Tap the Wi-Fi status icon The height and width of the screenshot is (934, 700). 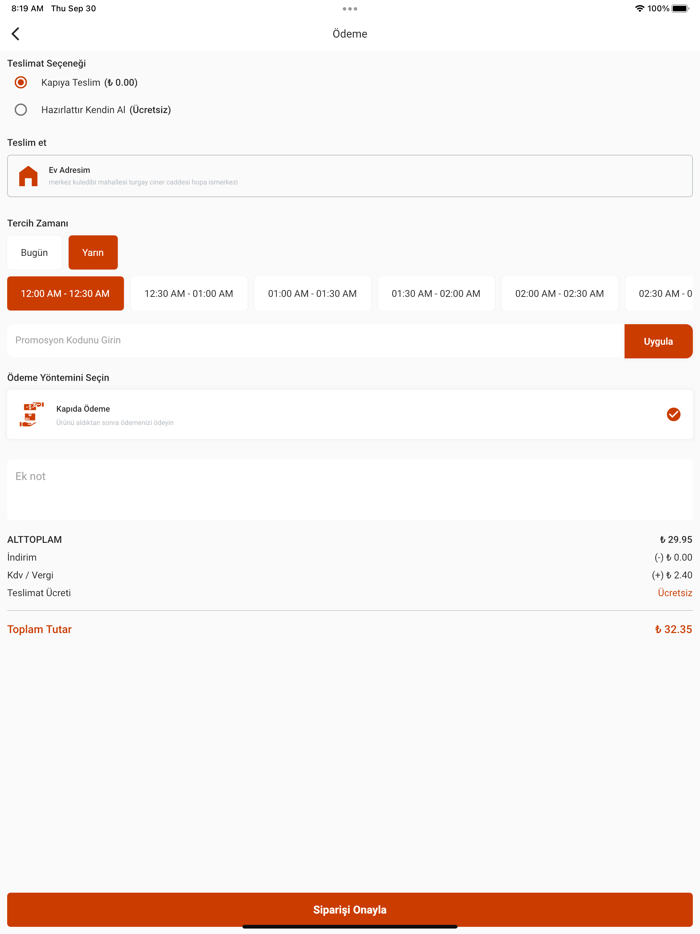pos(639,8)
